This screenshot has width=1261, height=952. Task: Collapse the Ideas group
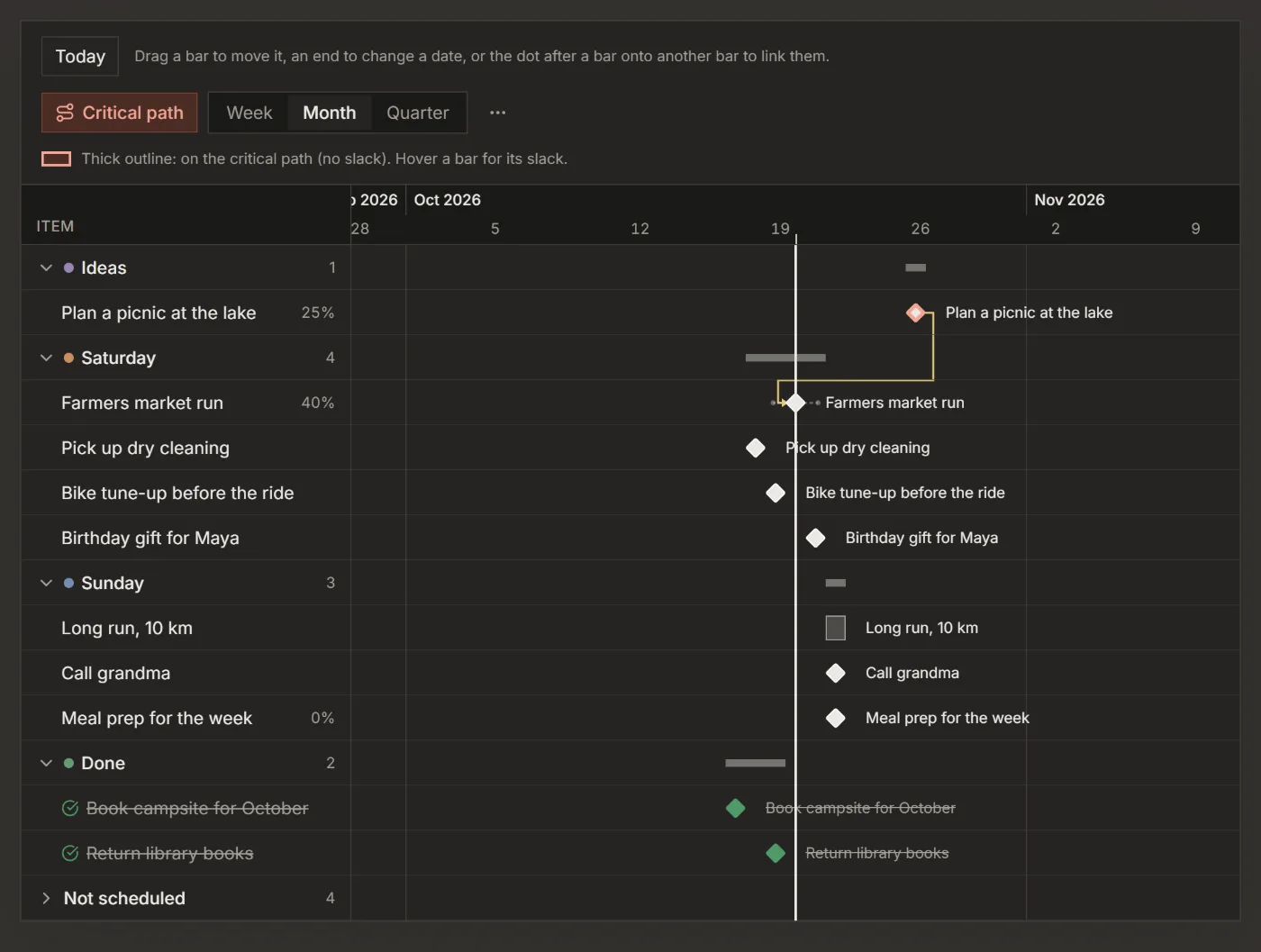click(x=46, y=267)
